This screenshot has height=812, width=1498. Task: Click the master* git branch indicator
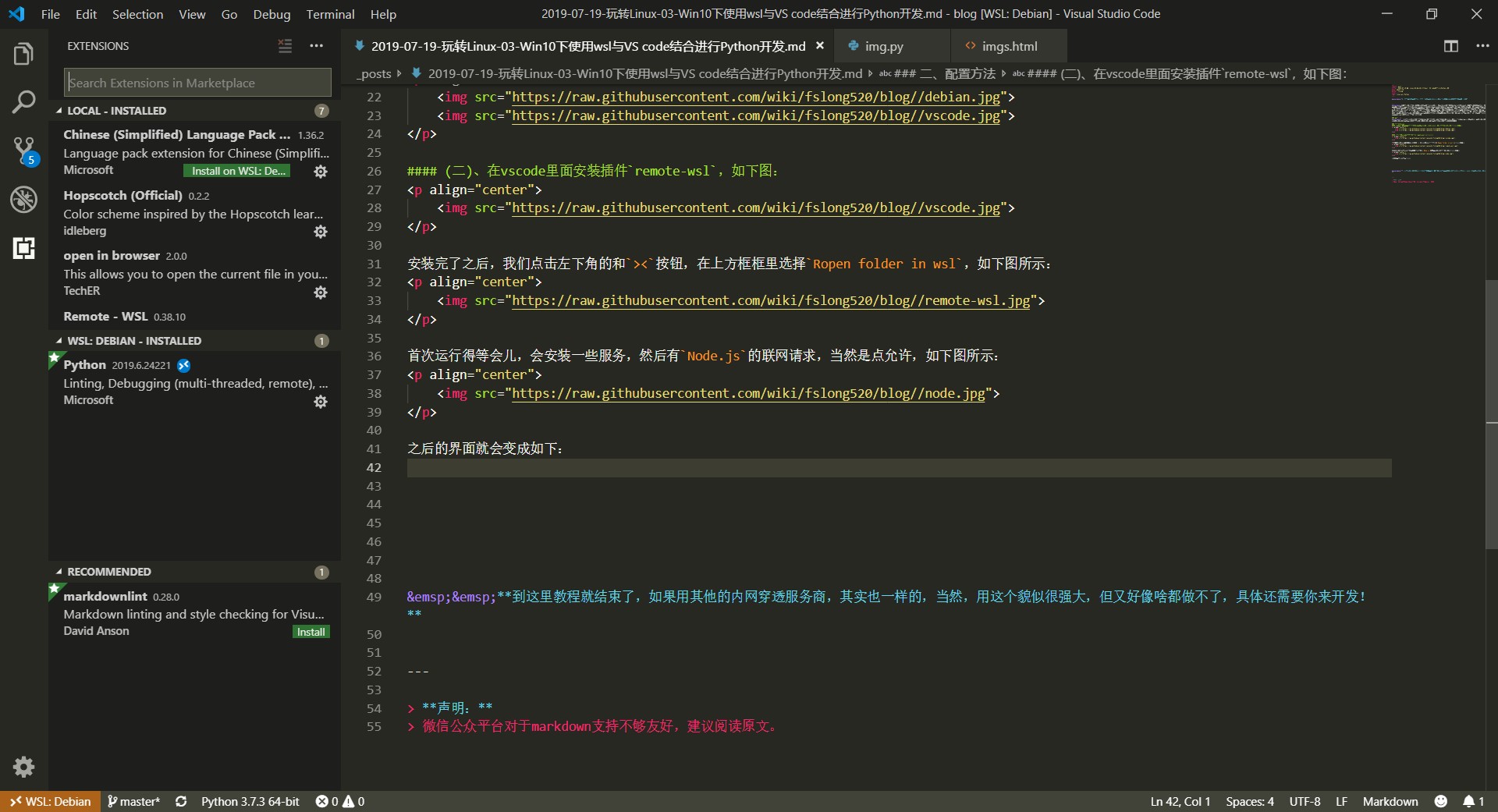(133, 801)
